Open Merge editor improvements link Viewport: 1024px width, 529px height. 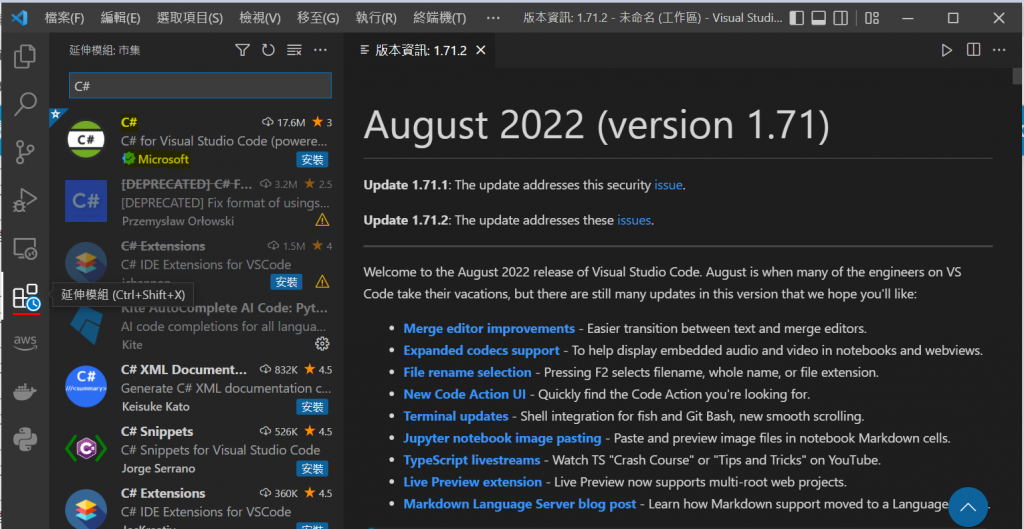pyautogui.click(x=489, y=329)
